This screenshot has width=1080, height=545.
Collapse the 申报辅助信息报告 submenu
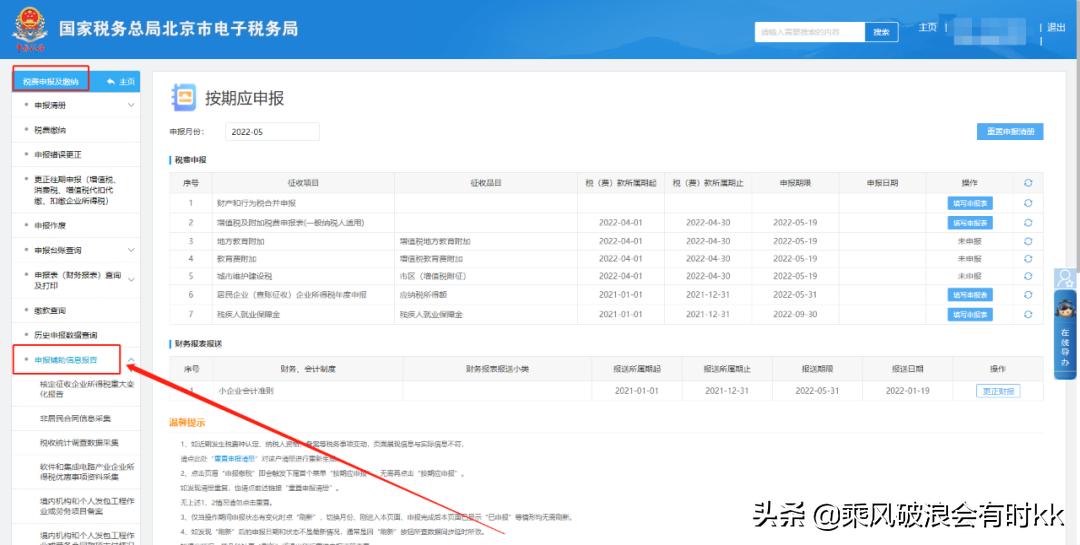pos(131,360)
